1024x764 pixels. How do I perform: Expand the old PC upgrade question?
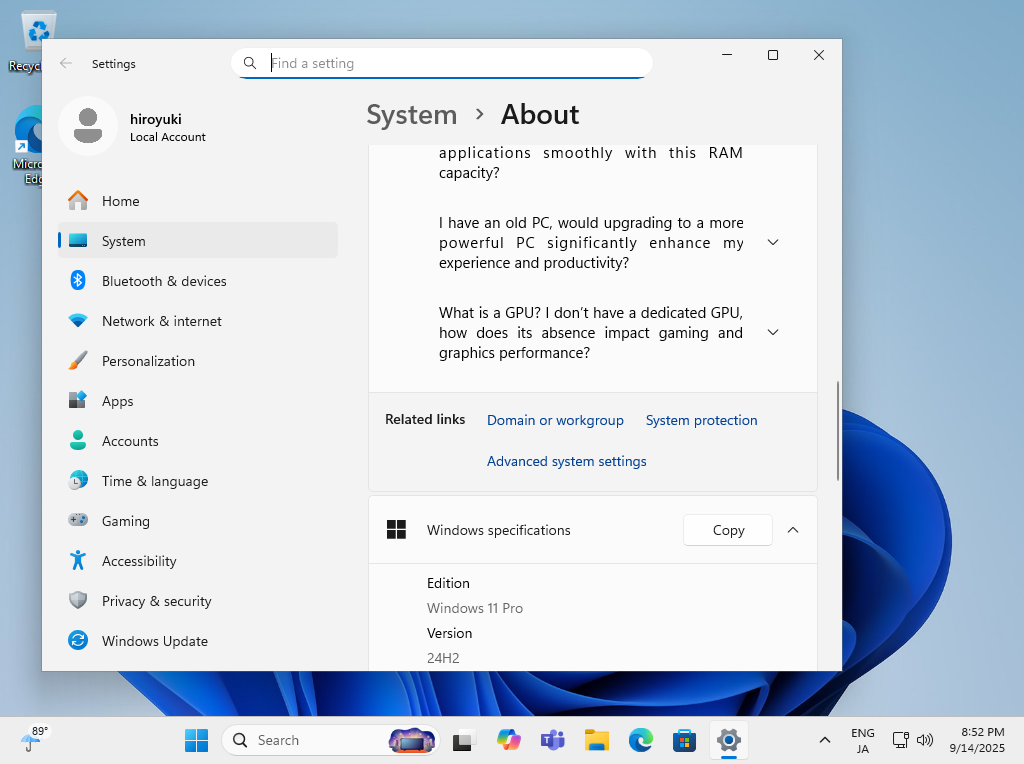click(x=773, y=242)
